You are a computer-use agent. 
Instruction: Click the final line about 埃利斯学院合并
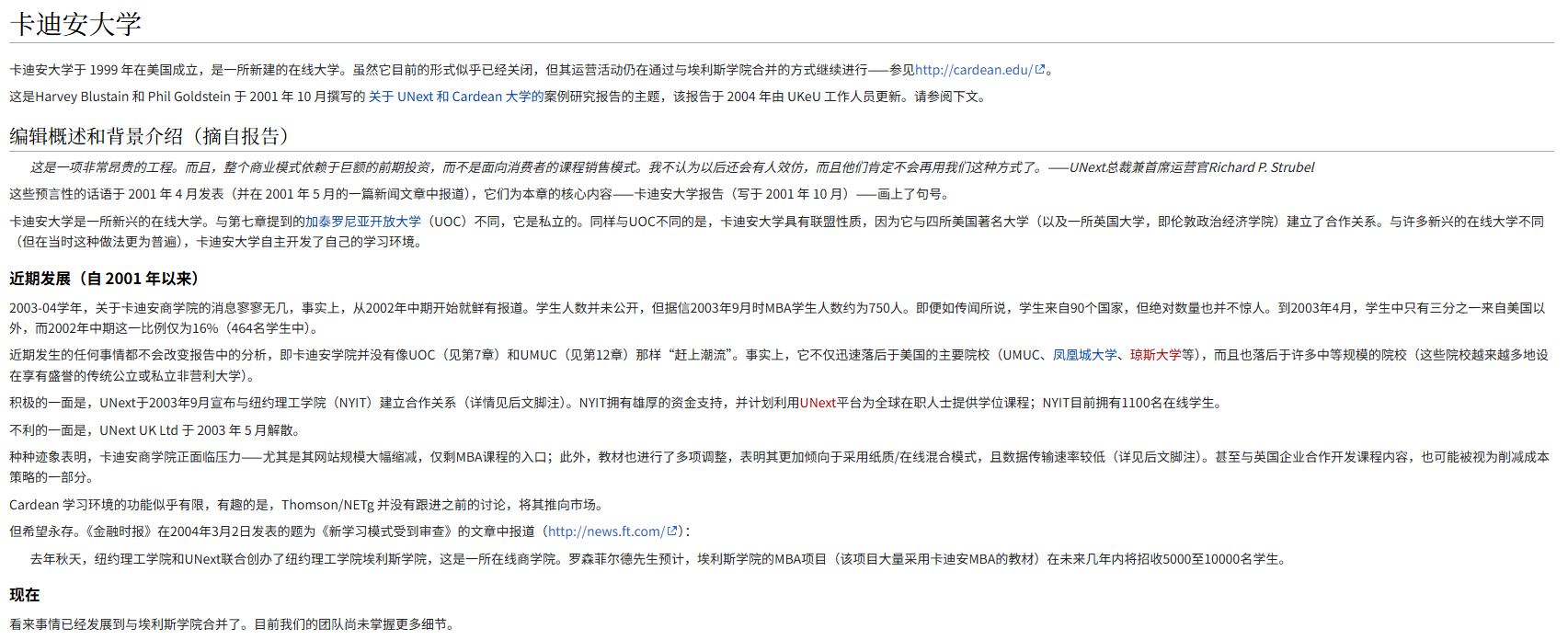click(232, 624)
